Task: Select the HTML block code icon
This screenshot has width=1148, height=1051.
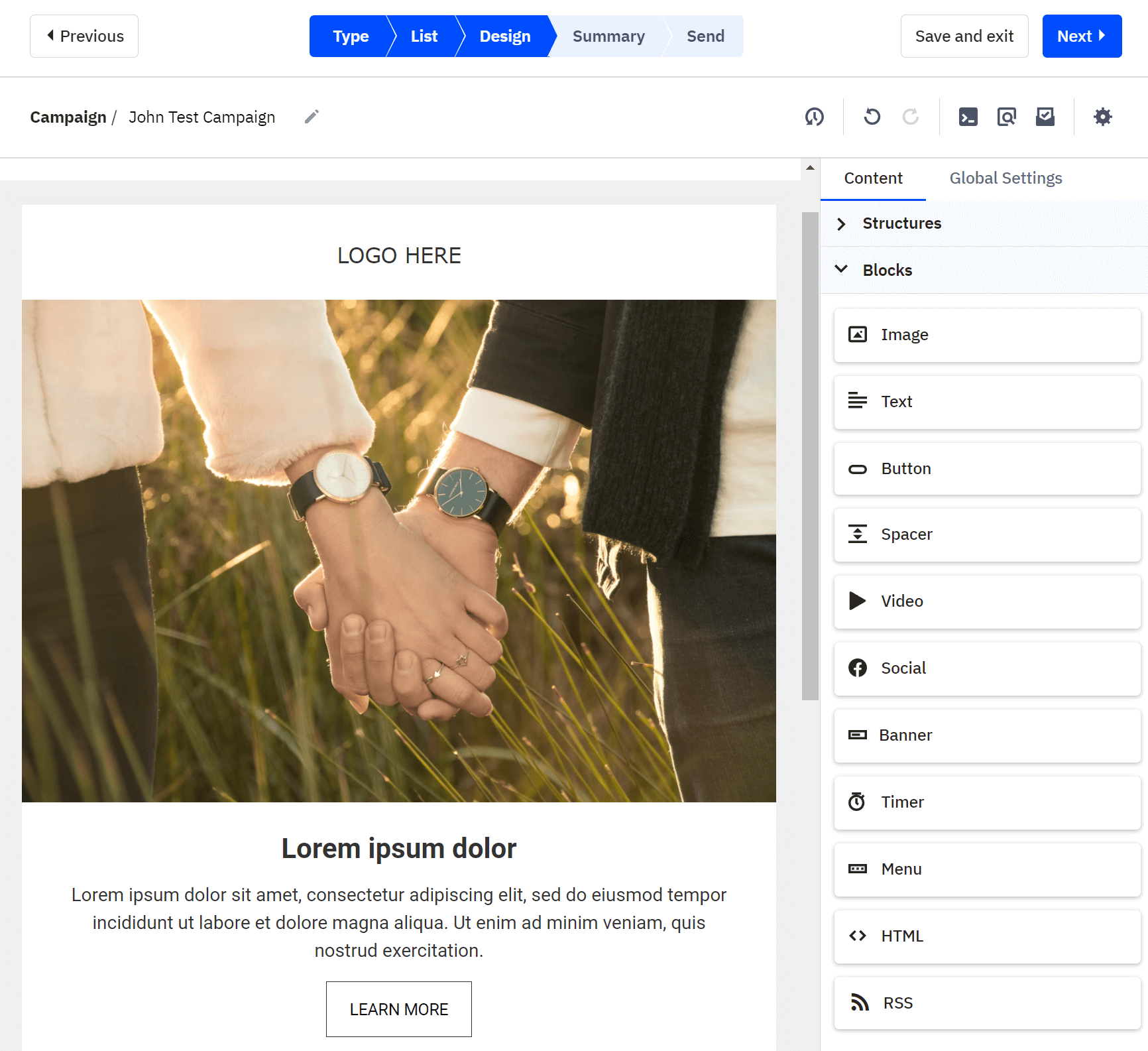Action: click(x=858, y=936)
